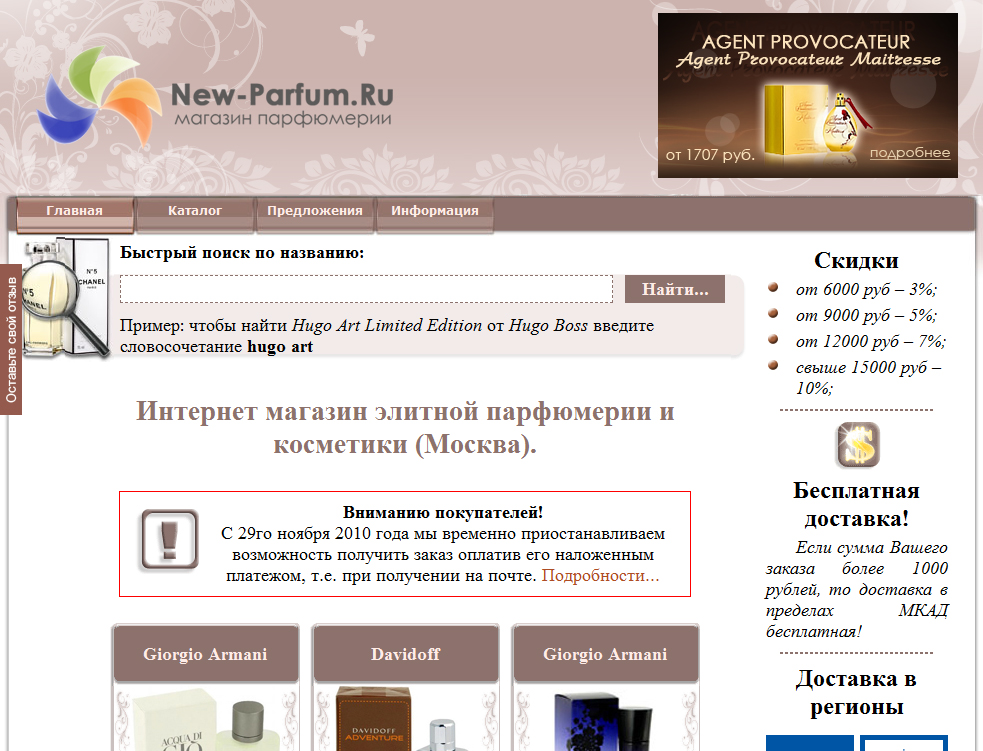Click the Скидки heading
This screenshot has height=751, width=983.
tap(856, 260)
